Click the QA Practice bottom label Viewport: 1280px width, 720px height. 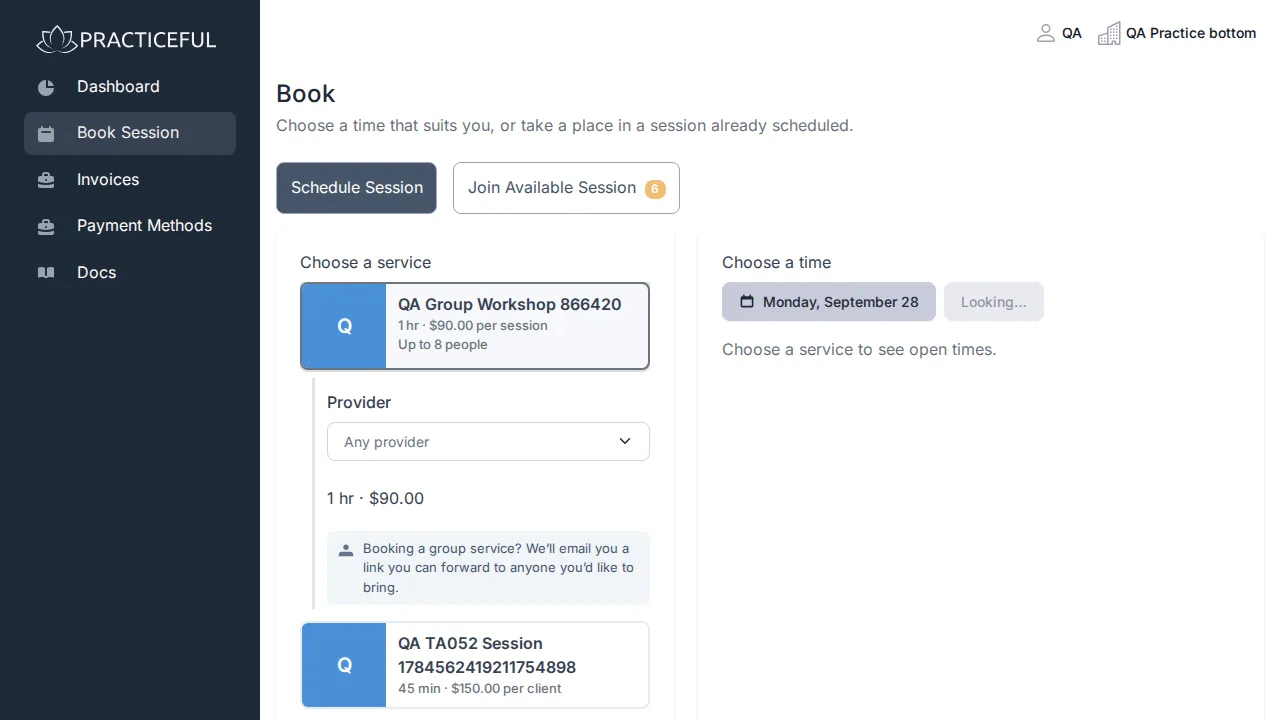tap(1191, 33)
